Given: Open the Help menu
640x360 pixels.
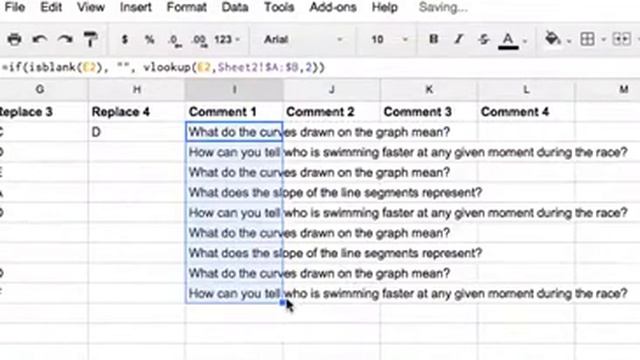Looking at the screenshot, I should [x=384, y=7].
